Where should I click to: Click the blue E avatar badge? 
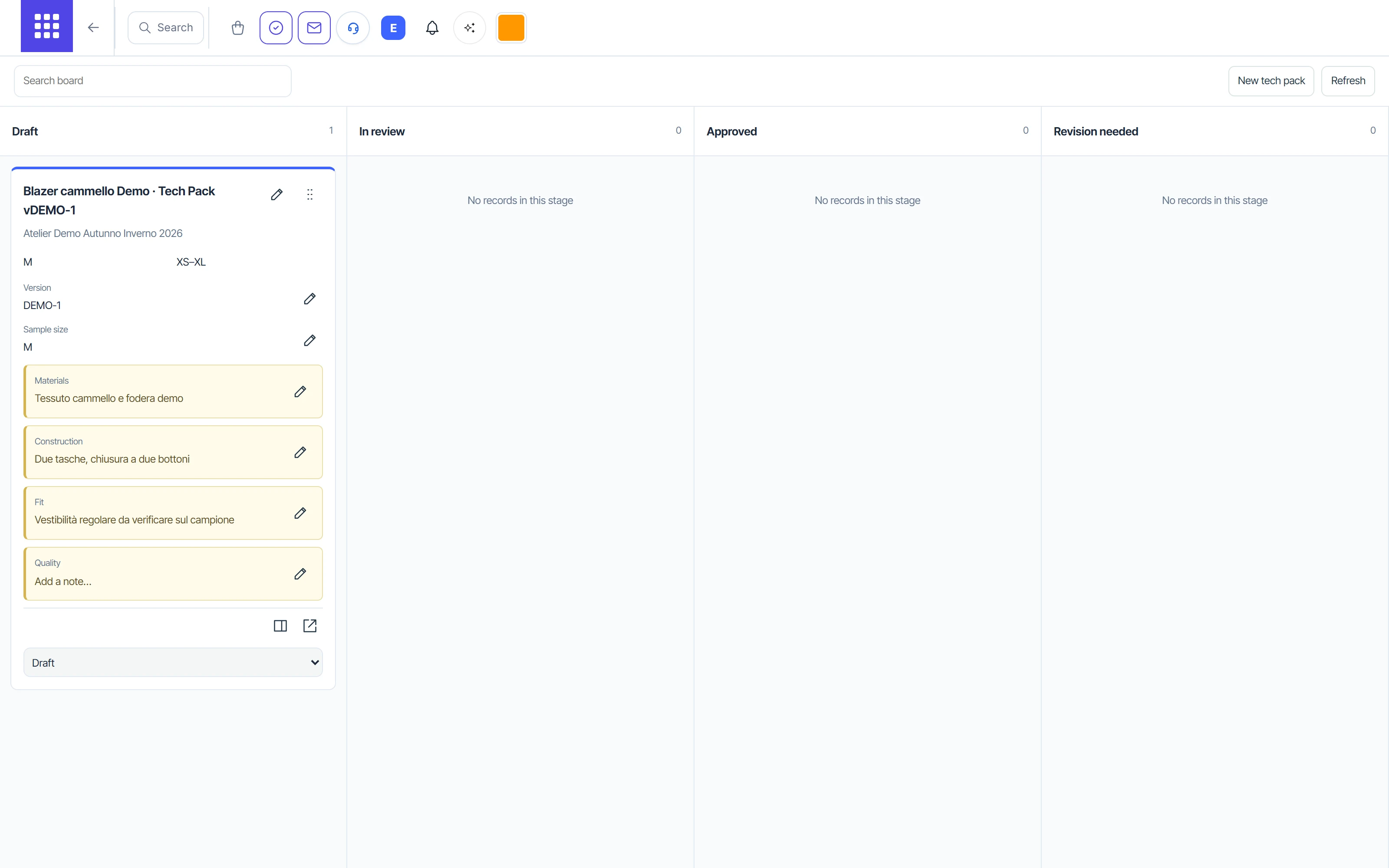tap(393, 27)
